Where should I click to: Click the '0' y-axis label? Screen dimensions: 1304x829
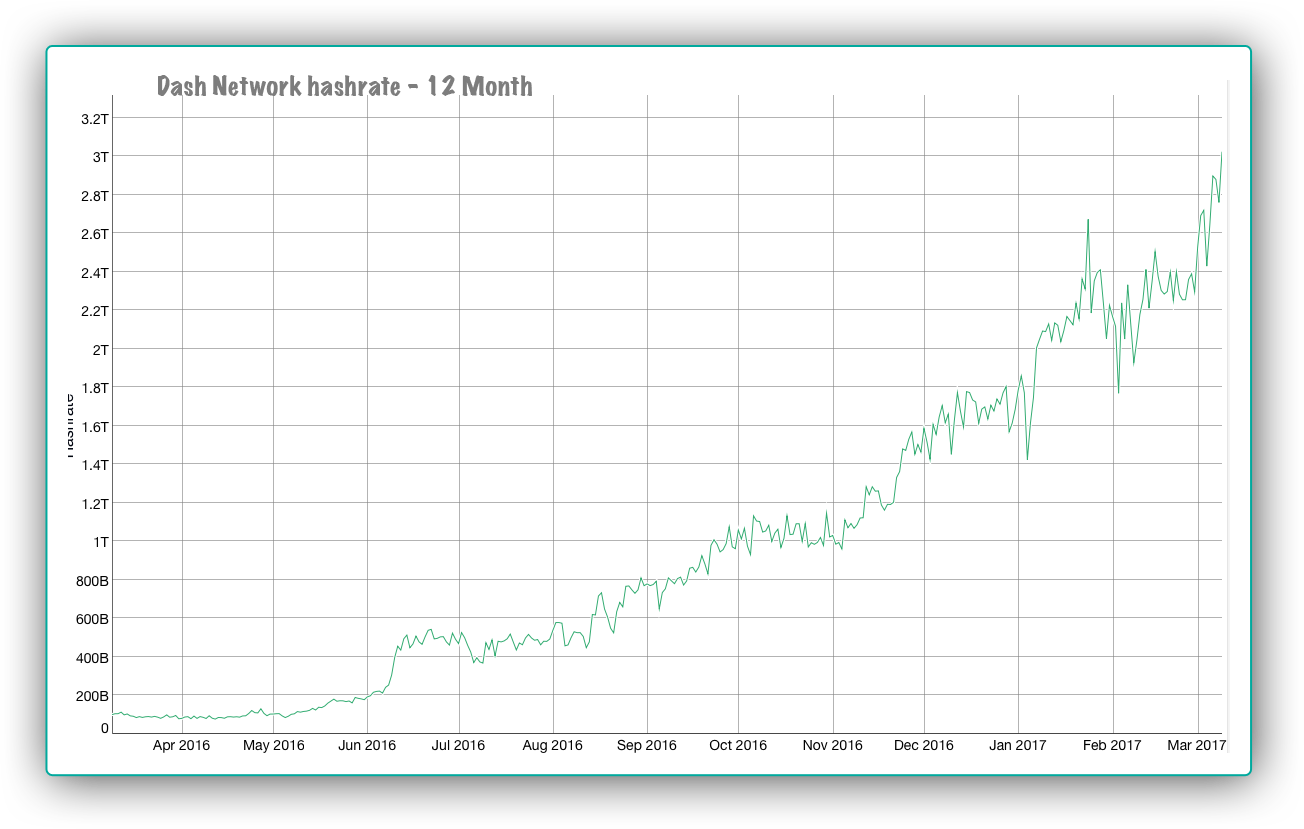click(104, 728)
